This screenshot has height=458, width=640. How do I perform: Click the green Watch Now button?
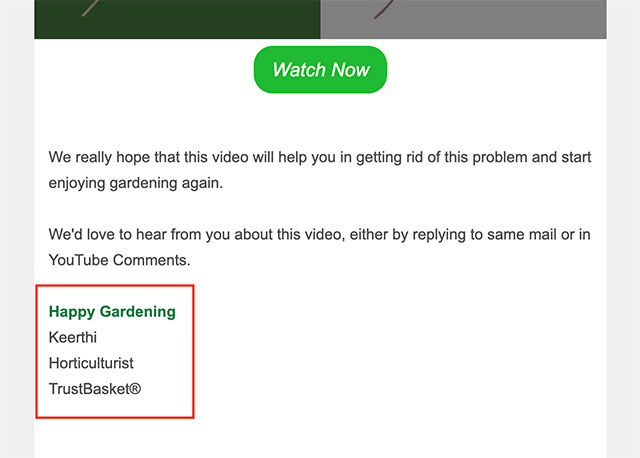tap(320, 70)
